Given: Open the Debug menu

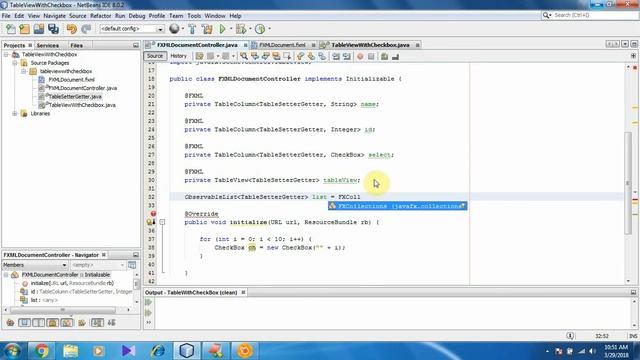Looking at the screenshot, I should pyautogui.click(x=137, y=16).
